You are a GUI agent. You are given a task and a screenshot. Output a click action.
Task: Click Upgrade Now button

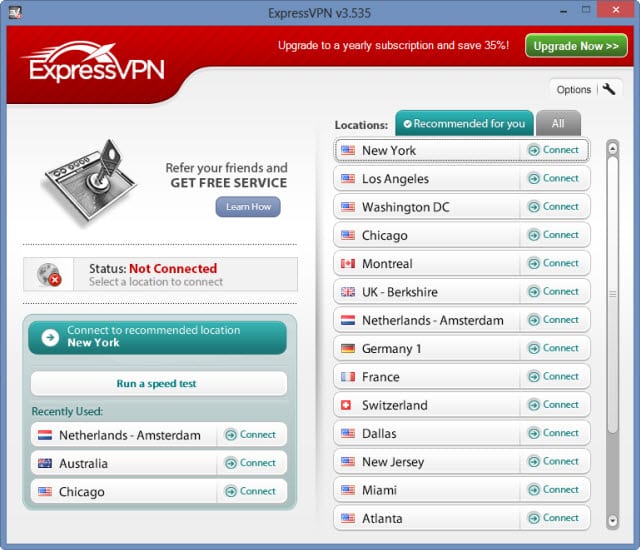[576, 46]
